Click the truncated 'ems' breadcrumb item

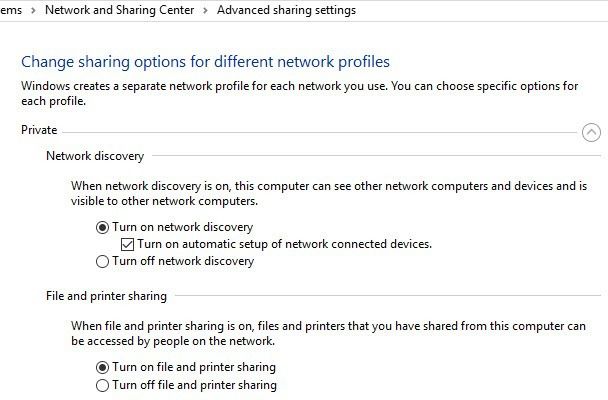pyautogui.click(x=12, y=10)
